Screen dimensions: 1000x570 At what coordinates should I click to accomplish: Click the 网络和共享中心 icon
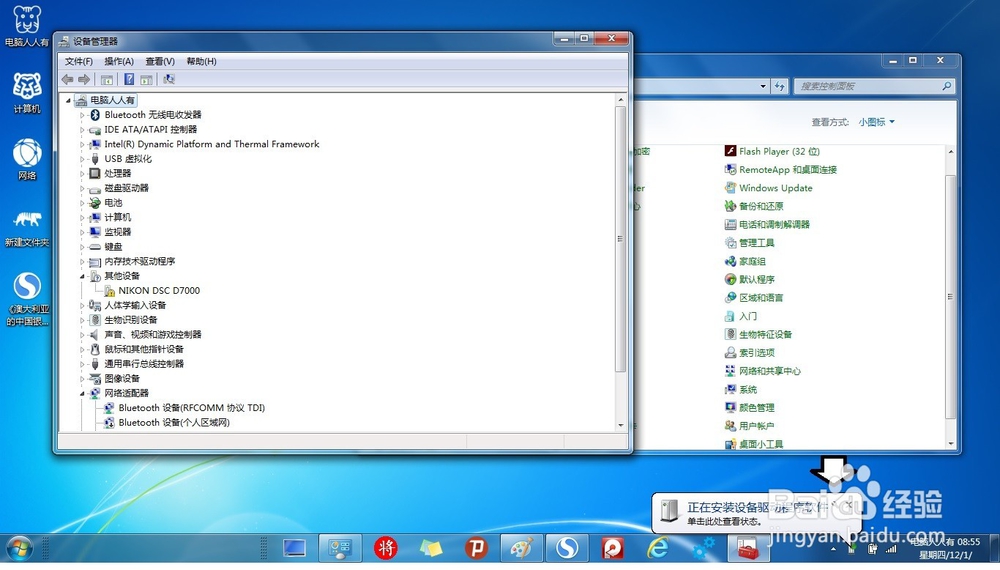730,371
